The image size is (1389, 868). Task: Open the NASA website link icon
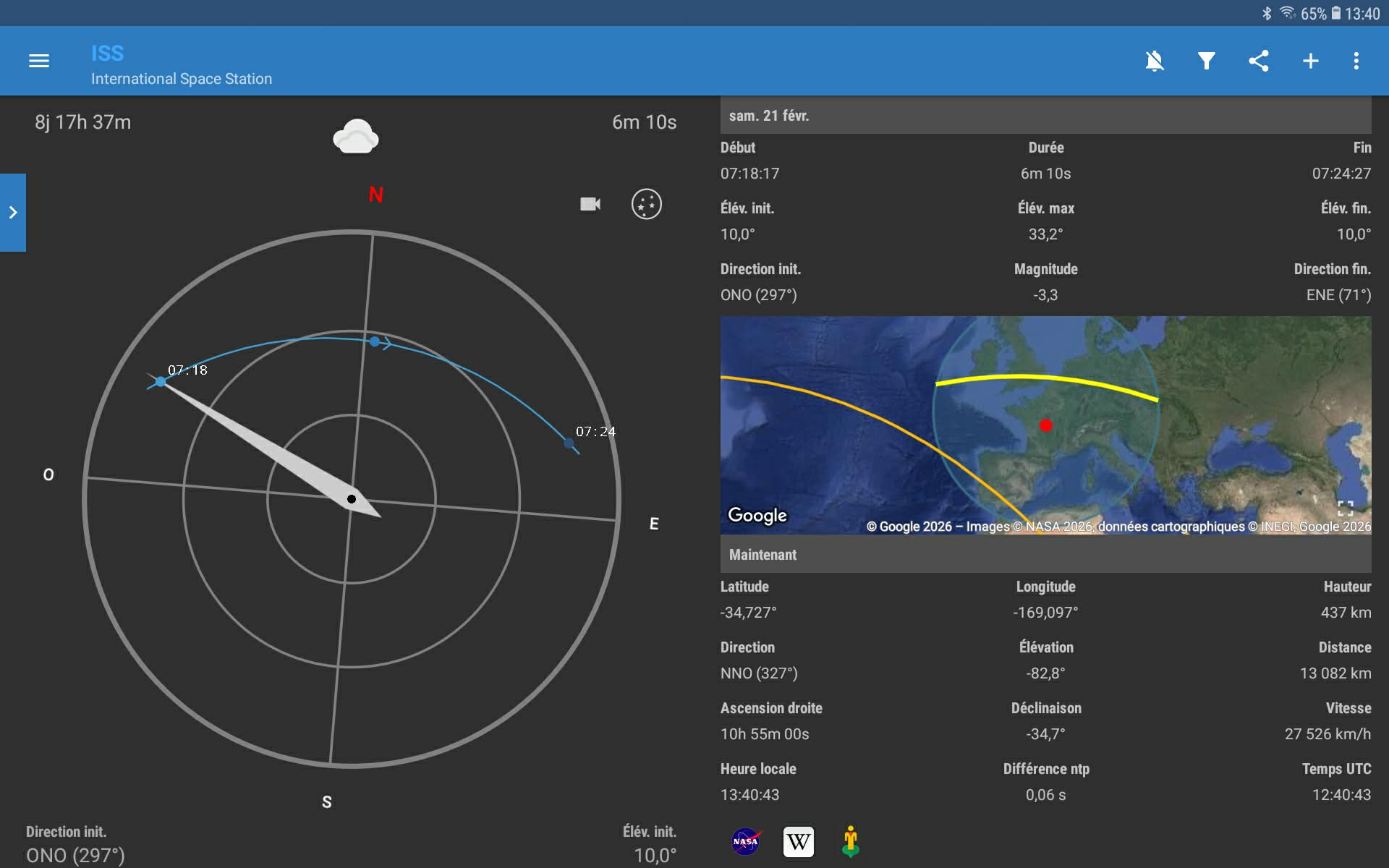tap(745, 842)
